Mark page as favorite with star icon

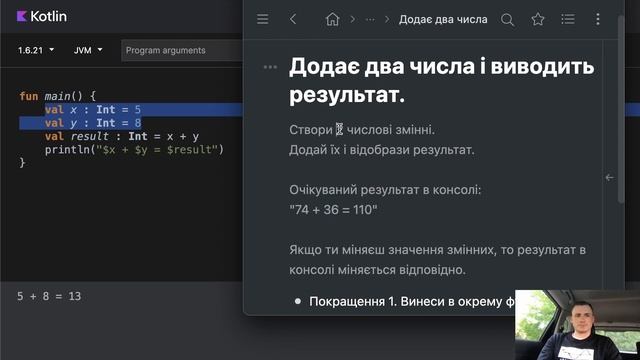[x=538, y=19]
